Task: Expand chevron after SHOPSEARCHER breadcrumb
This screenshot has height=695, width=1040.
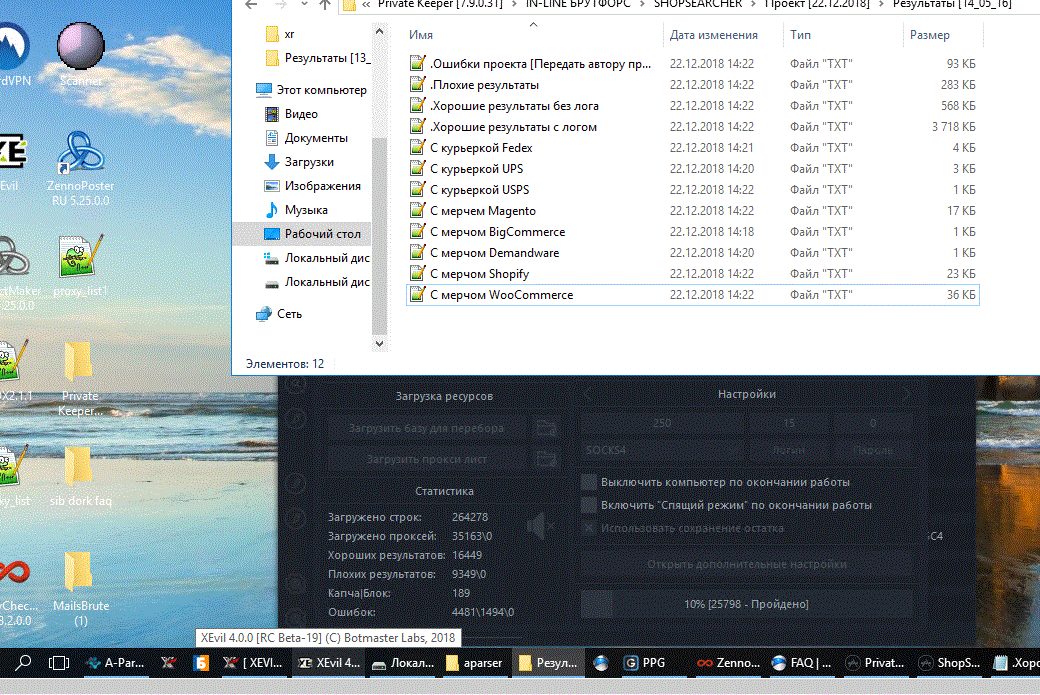Action: [752, 4]
